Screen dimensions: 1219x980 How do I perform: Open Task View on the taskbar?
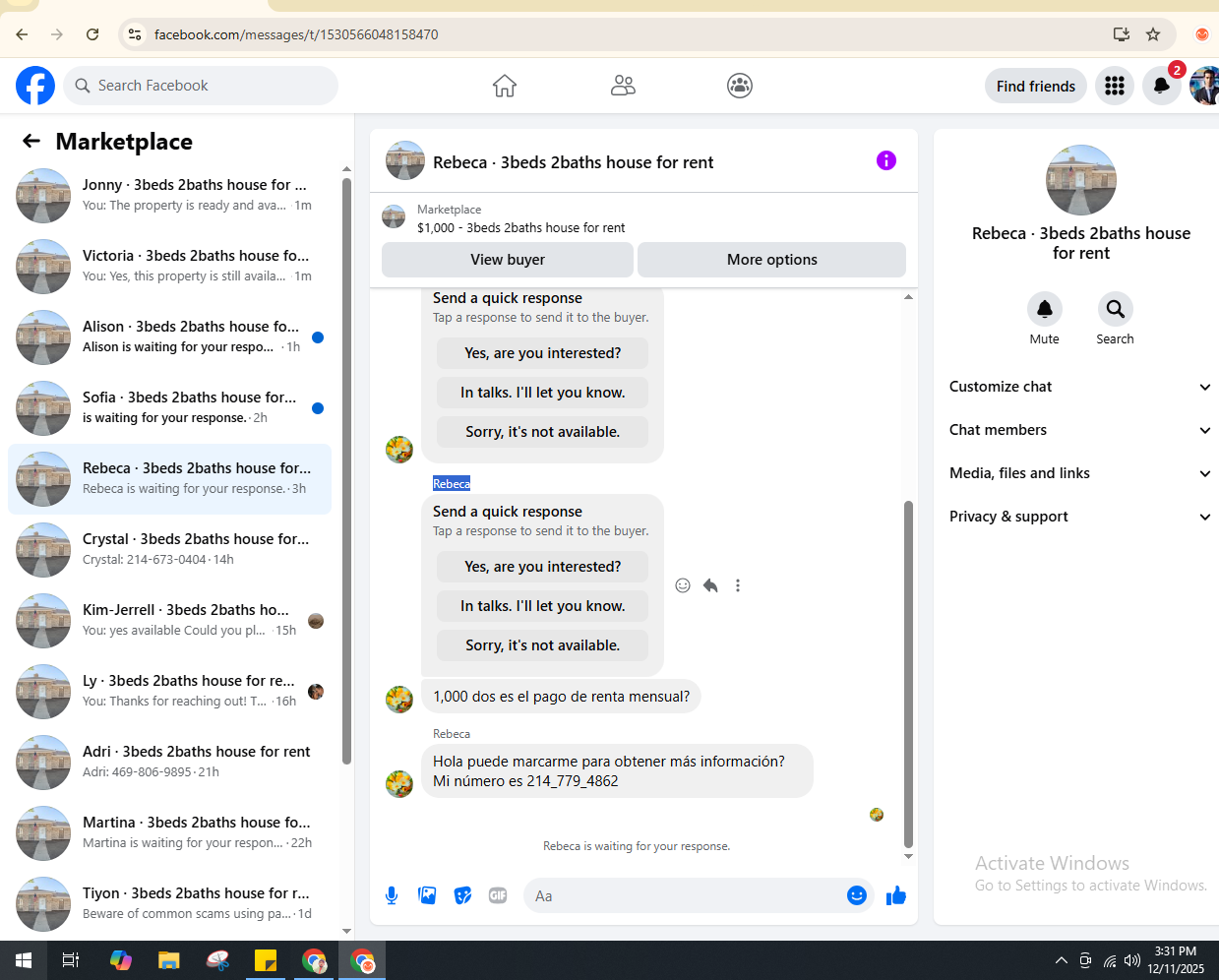71,960
